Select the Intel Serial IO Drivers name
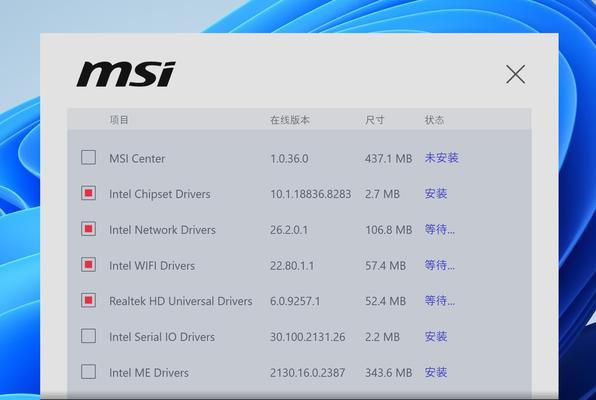 pyautogui.click(x=162, y=337)
